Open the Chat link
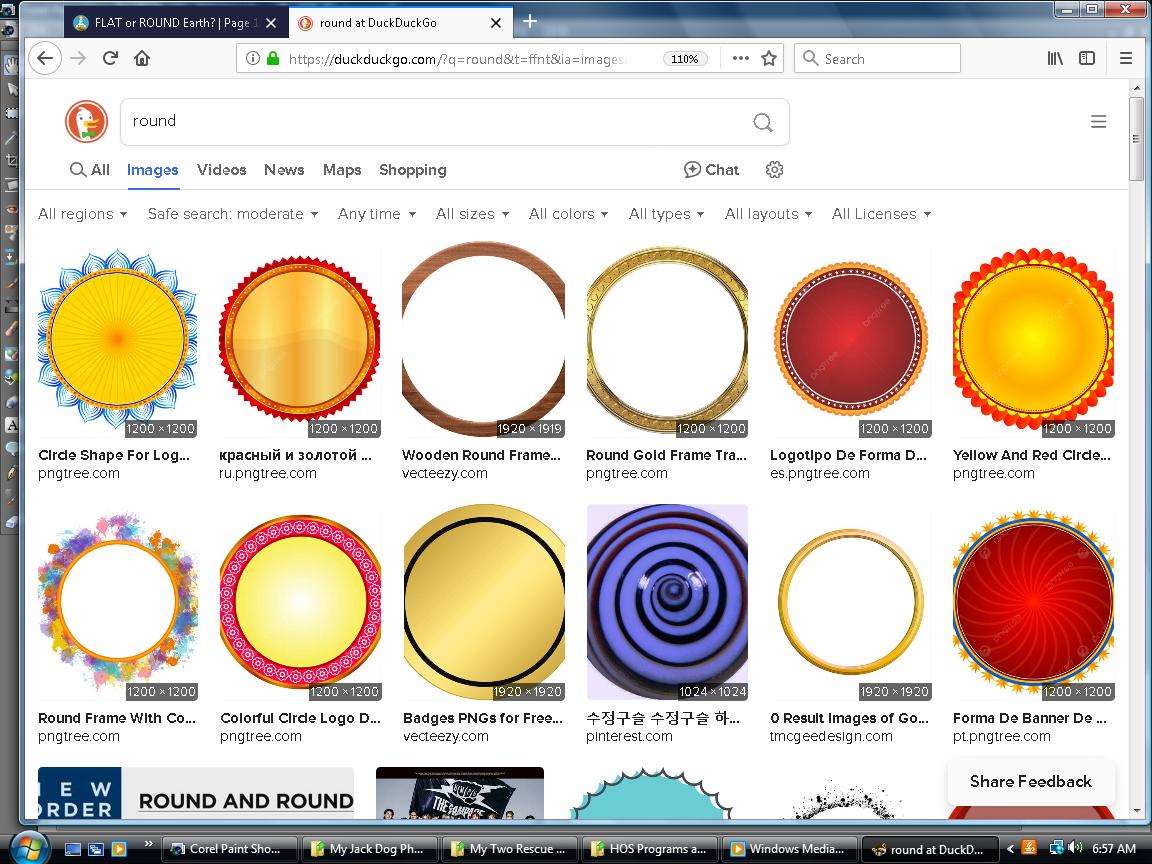Screen dimensions: 1152x864 point(711,170)
